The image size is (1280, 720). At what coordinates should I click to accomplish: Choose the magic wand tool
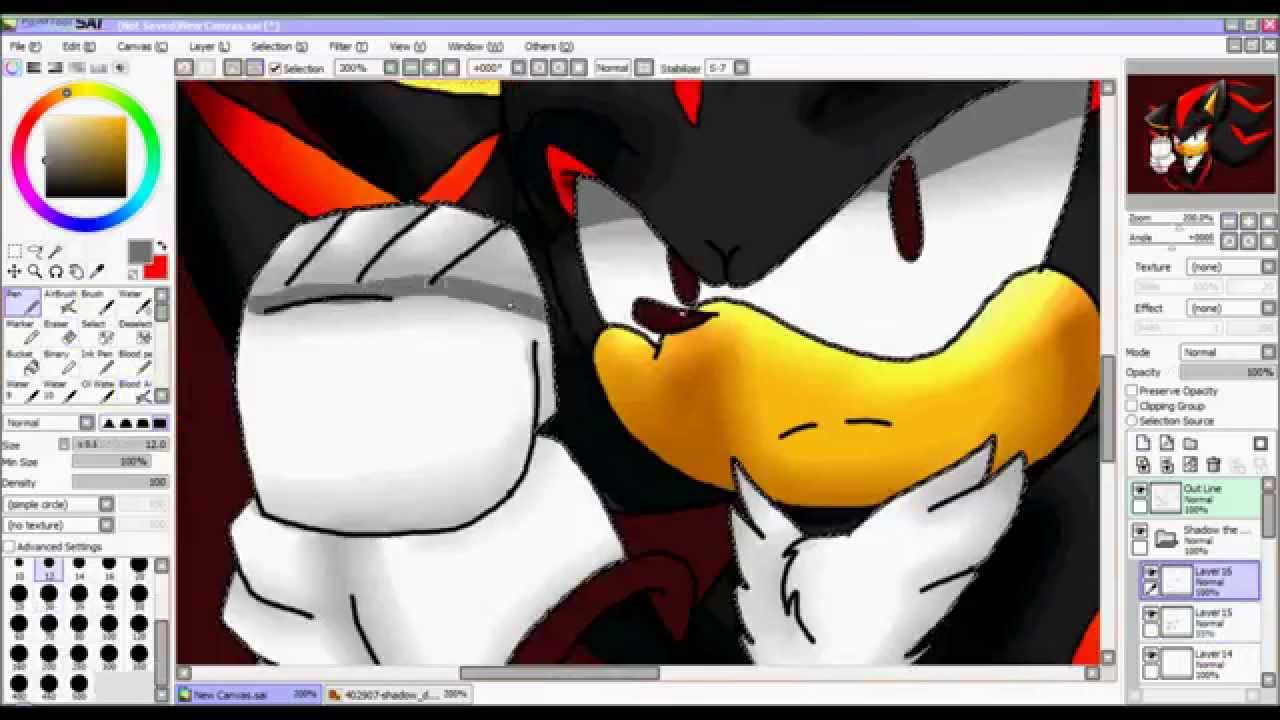tap(55, 251)
